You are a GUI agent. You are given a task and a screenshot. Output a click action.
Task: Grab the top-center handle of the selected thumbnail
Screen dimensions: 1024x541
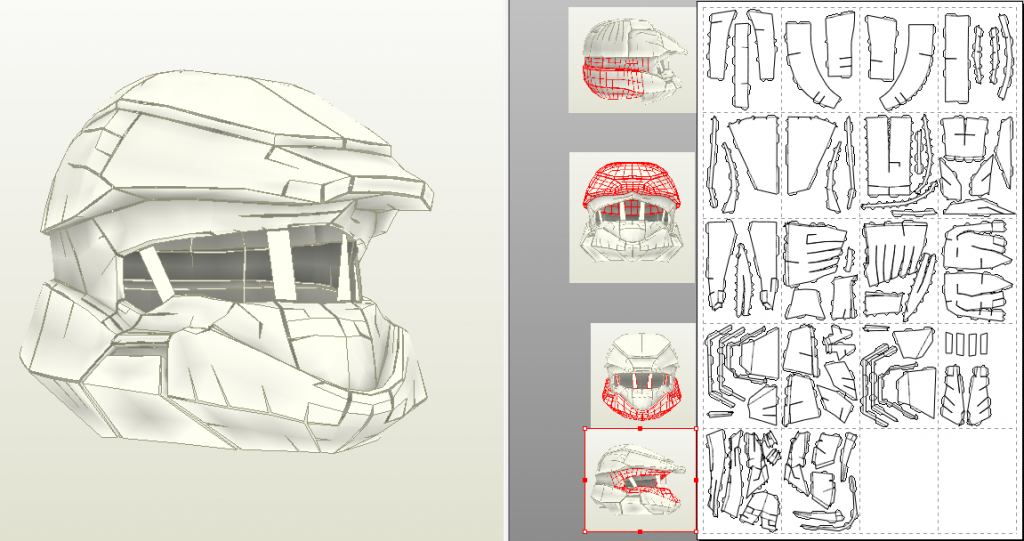[640, 429]
